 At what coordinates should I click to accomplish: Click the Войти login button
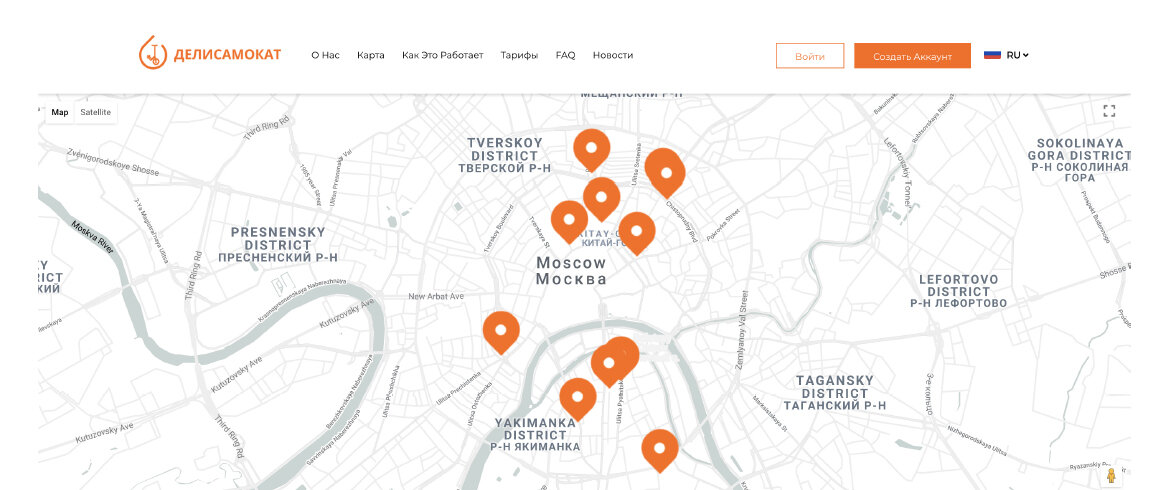pyautogui.click(x=810, y=56)
